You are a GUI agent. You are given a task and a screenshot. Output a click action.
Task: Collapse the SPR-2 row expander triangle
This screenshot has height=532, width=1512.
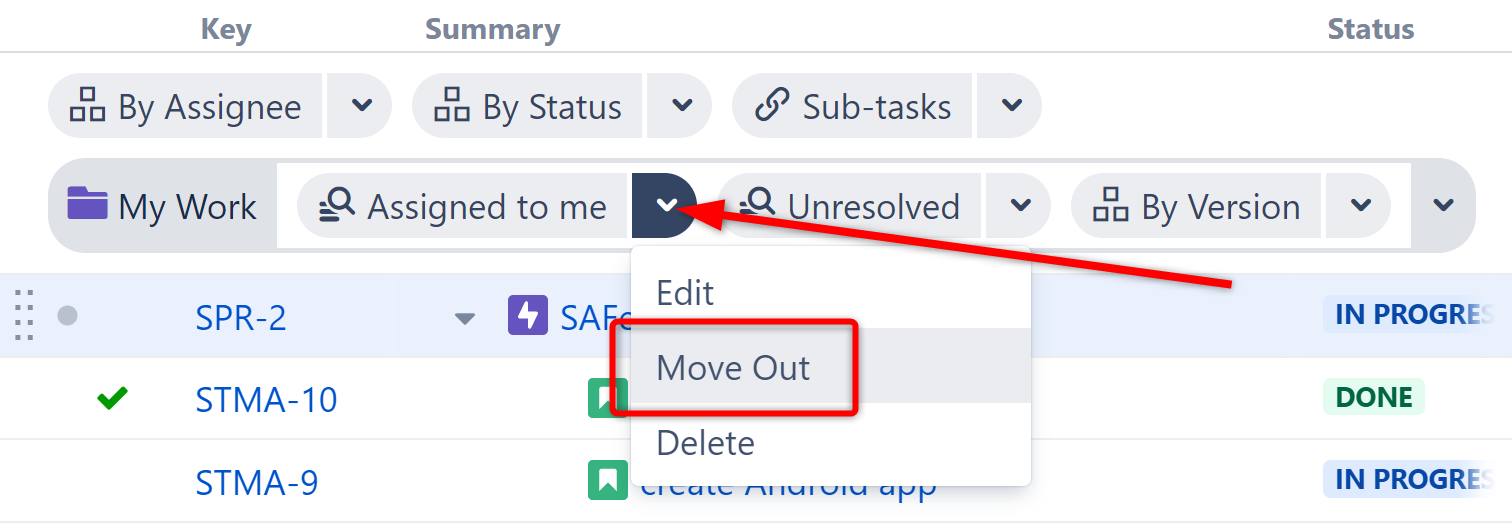464,319
